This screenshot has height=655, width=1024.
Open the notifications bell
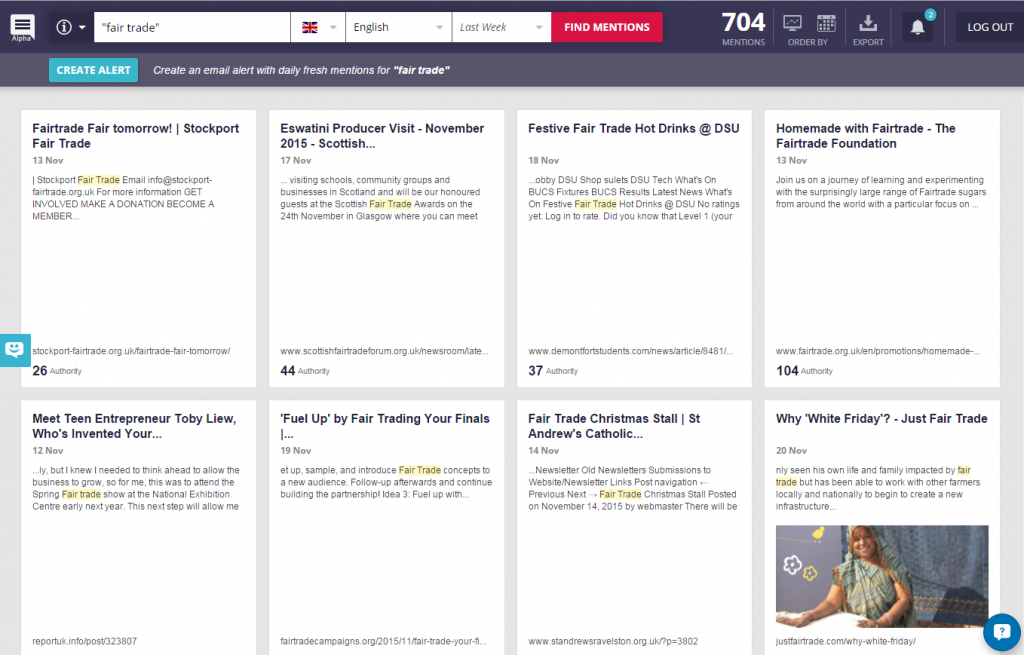918,28
